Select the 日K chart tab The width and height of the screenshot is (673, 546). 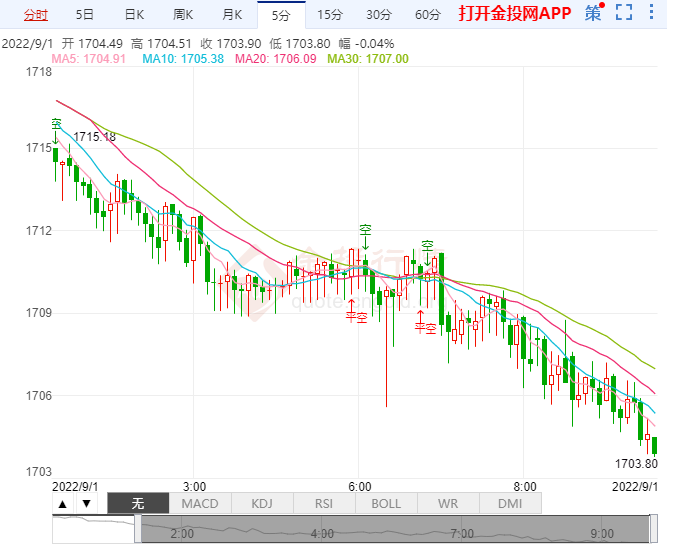click(x=134, y=15)
